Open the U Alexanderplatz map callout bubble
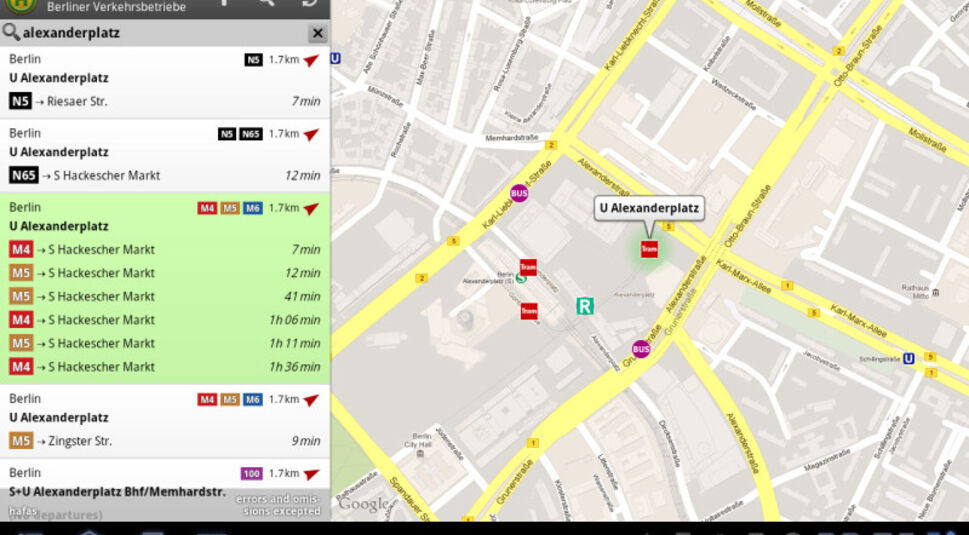The image size is (969, 535). (649, 209)
